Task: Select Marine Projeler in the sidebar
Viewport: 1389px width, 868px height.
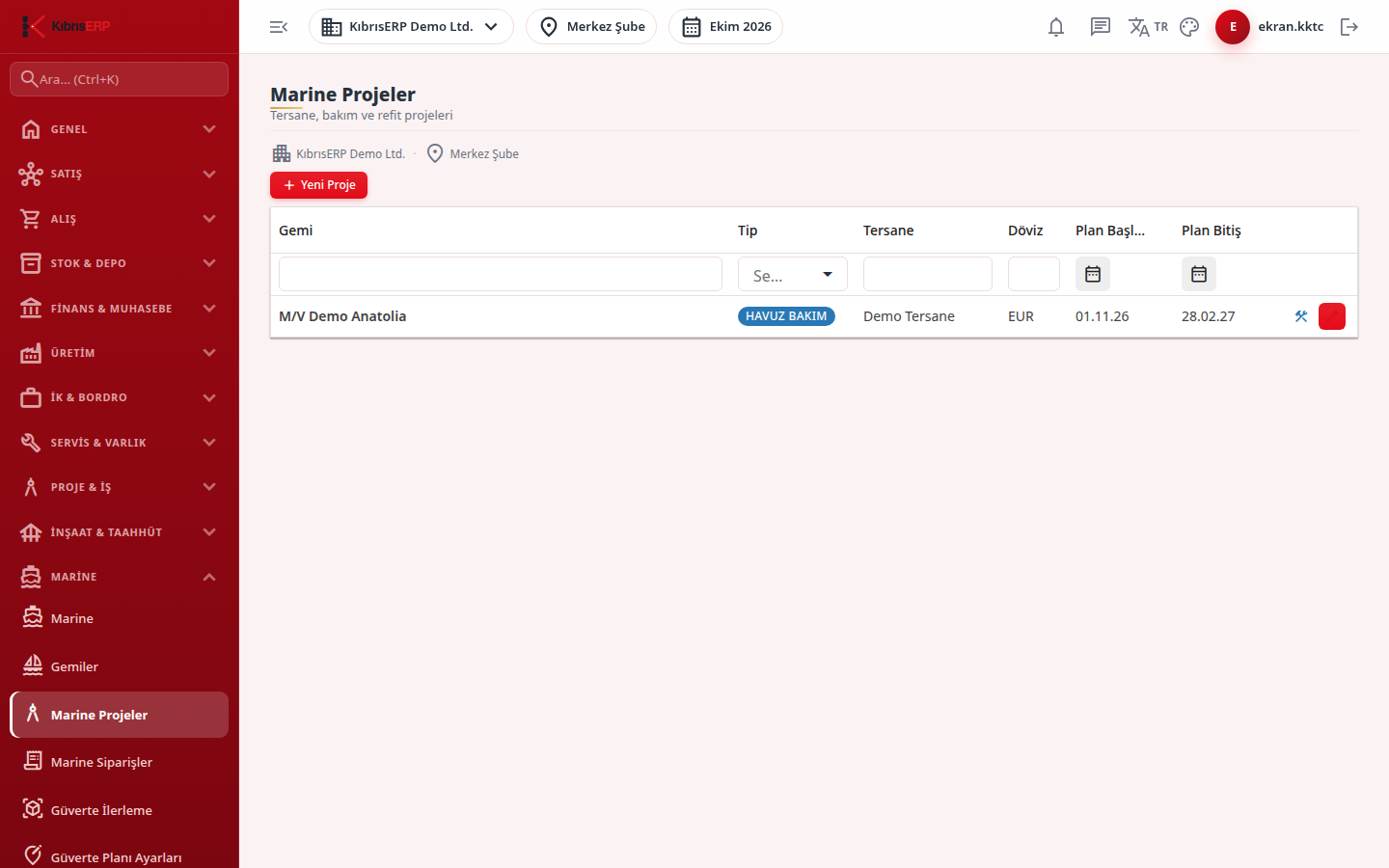Action: pos(120,715)
